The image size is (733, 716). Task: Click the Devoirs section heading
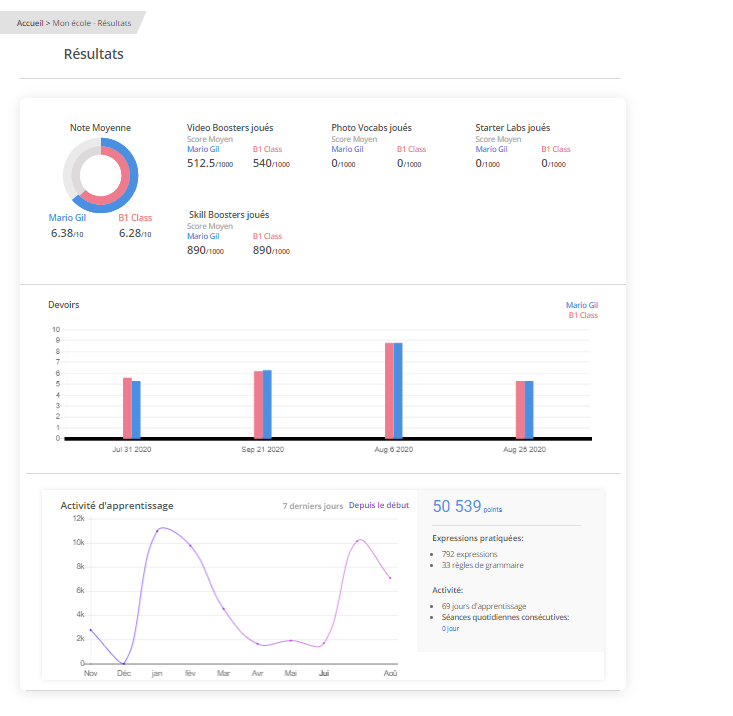pos(64,305)
